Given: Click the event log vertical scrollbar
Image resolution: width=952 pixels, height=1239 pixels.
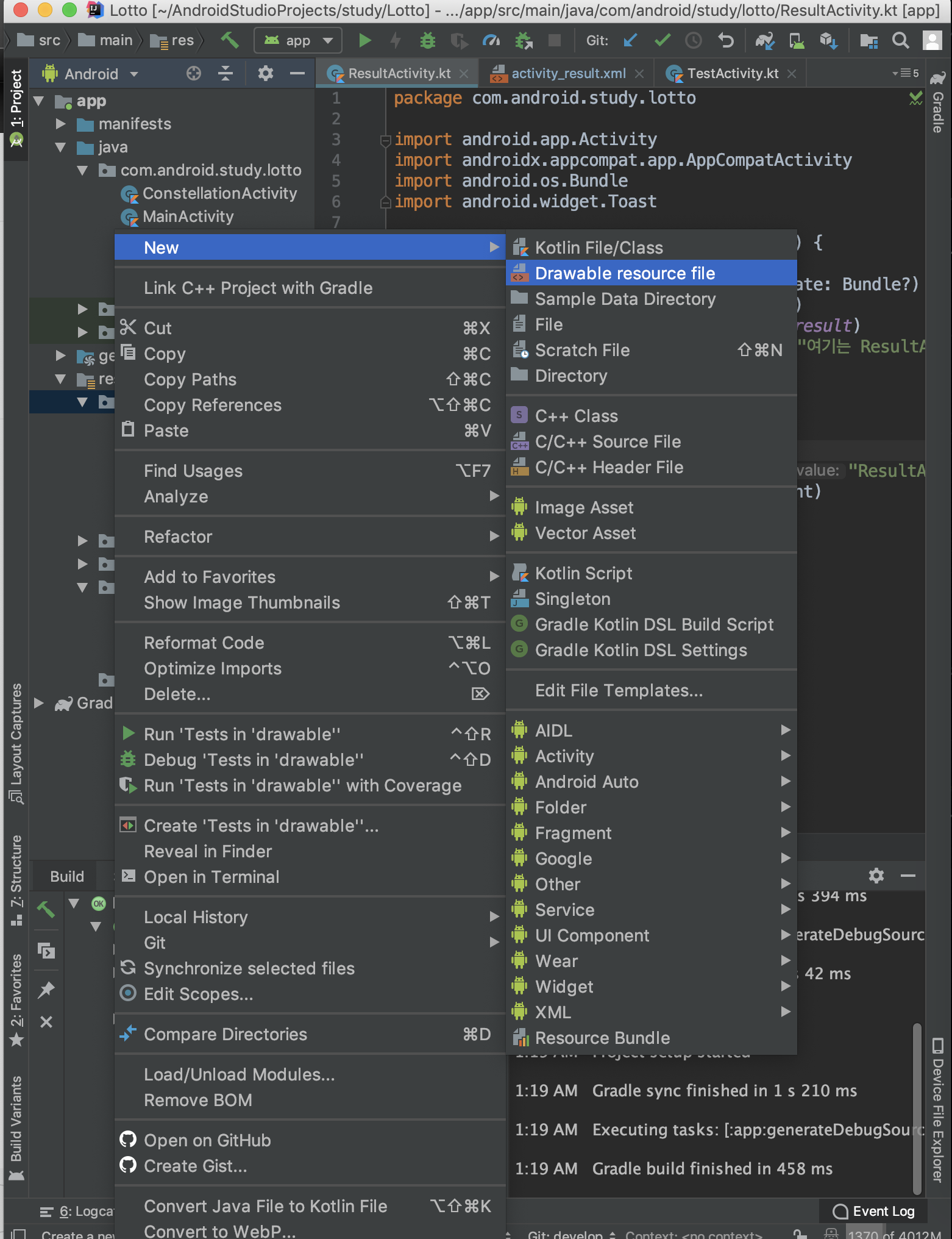Looking at the screenshot, I should pyautogui.click(x=917, y=1109).
